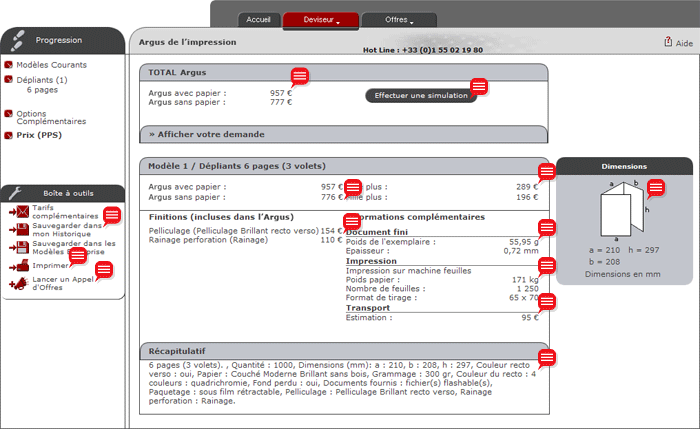Image resolution: width=700 pixels, height=429 pixels.
Task: Click the '957 €' value in TOTAL Argus
Action: 281,93
